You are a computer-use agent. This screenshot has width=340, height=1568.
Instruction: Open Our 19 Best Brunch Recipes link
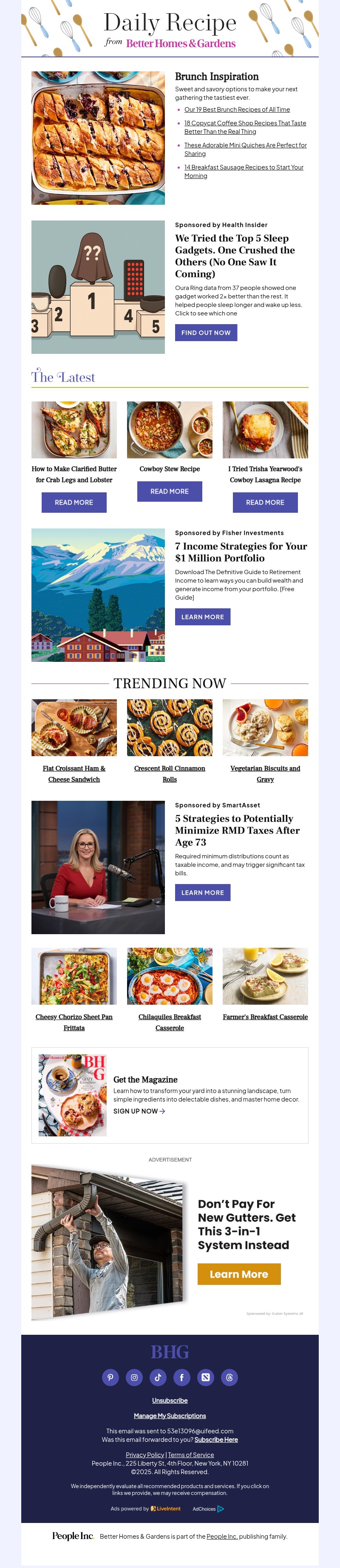click(x=237, y=110)
